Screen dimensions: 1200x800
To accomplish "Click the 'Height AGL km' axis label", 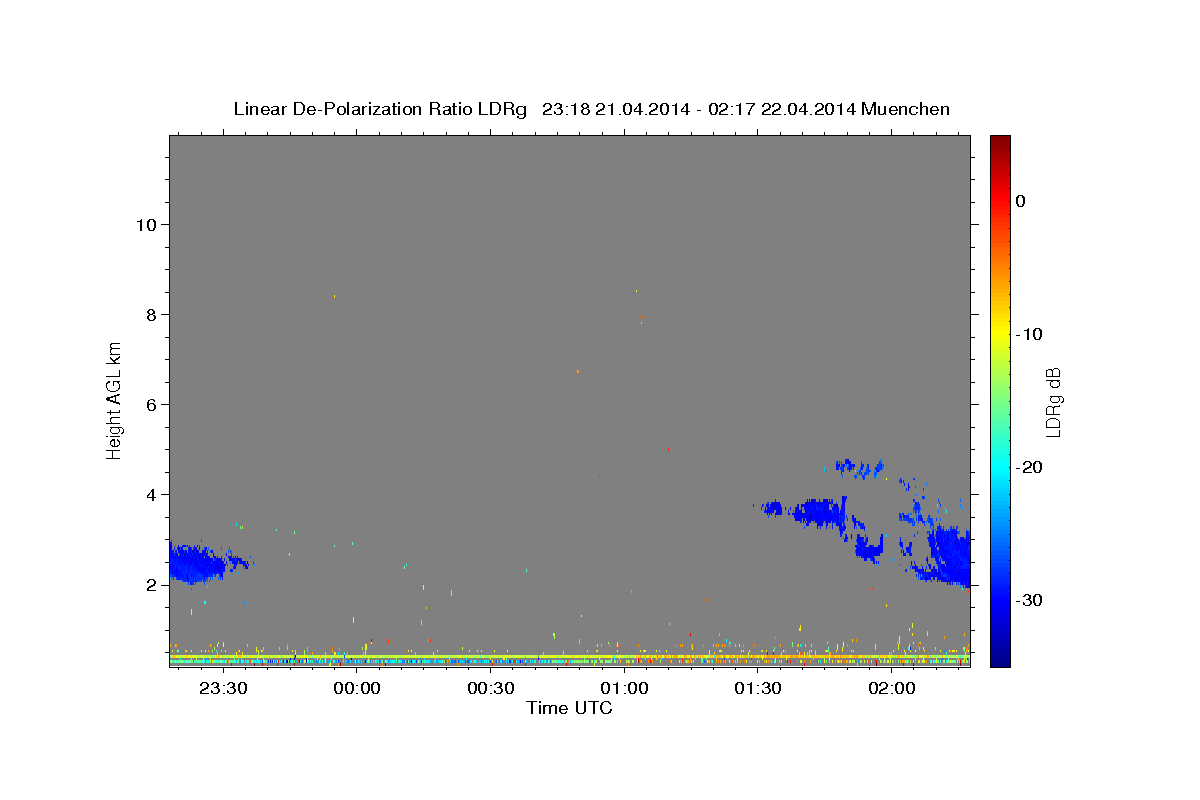I will (x=115, y=400).
